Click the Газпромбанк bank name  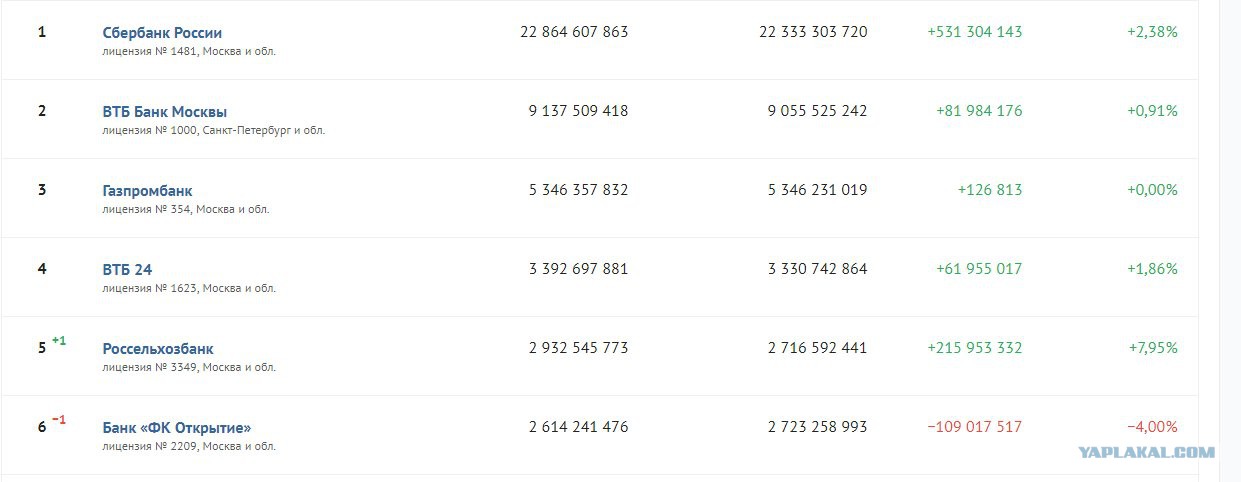point(147,191)
